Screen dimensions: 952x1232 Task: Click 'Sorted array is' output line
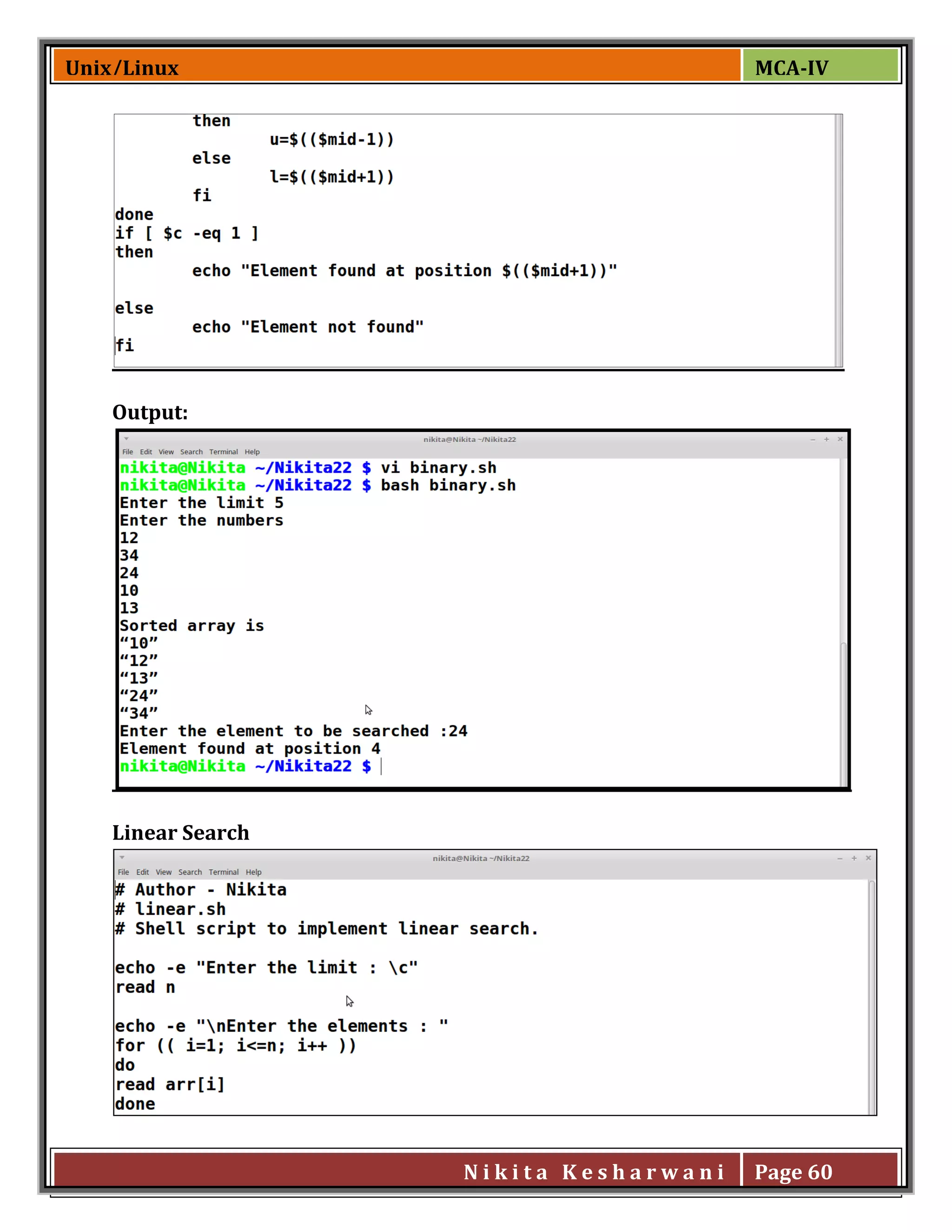tap(192, 626)
